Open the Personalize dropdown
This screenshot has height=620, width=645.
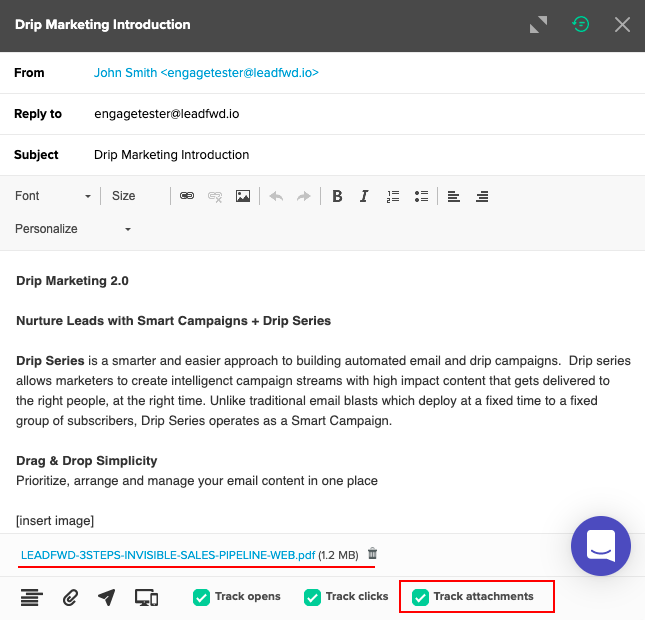(x=73, y=229)
